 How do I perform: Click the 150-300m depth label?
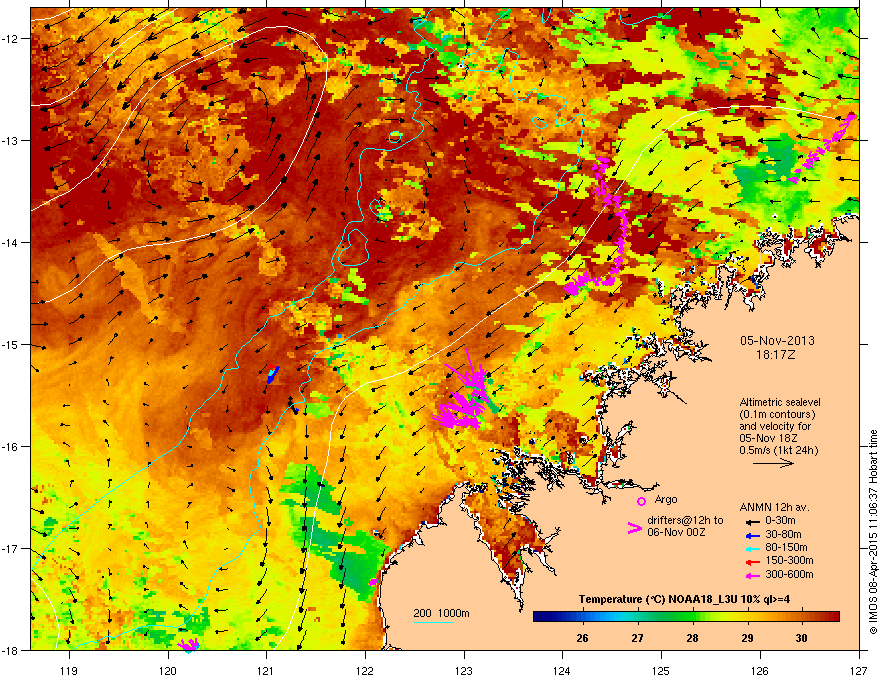[789, 560]
